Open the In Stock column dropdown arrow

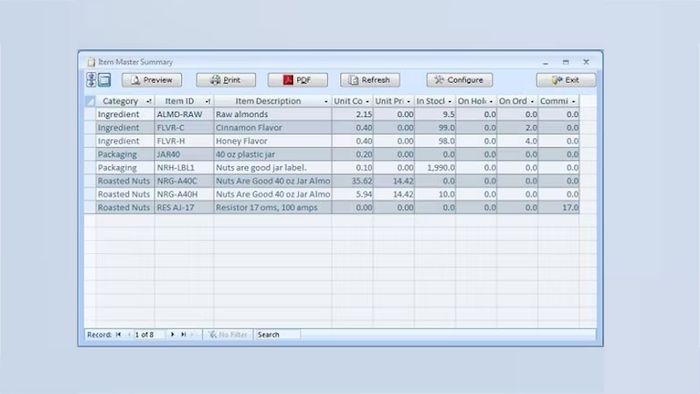point(450,102)
